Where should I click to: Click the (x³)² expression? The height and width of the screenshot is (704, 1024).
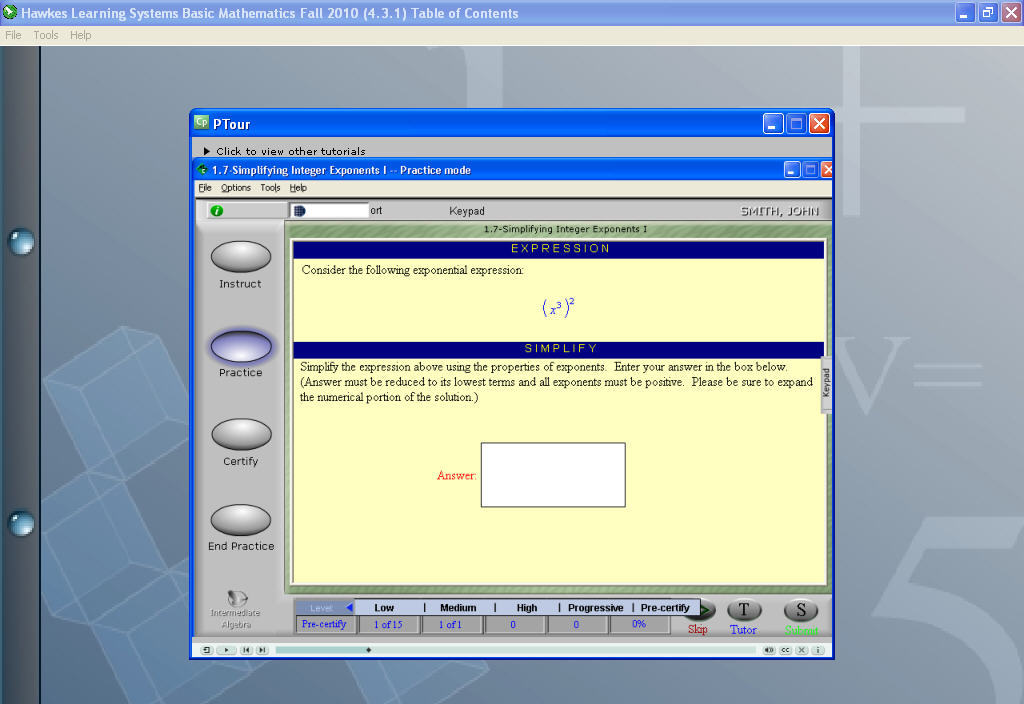558,306
